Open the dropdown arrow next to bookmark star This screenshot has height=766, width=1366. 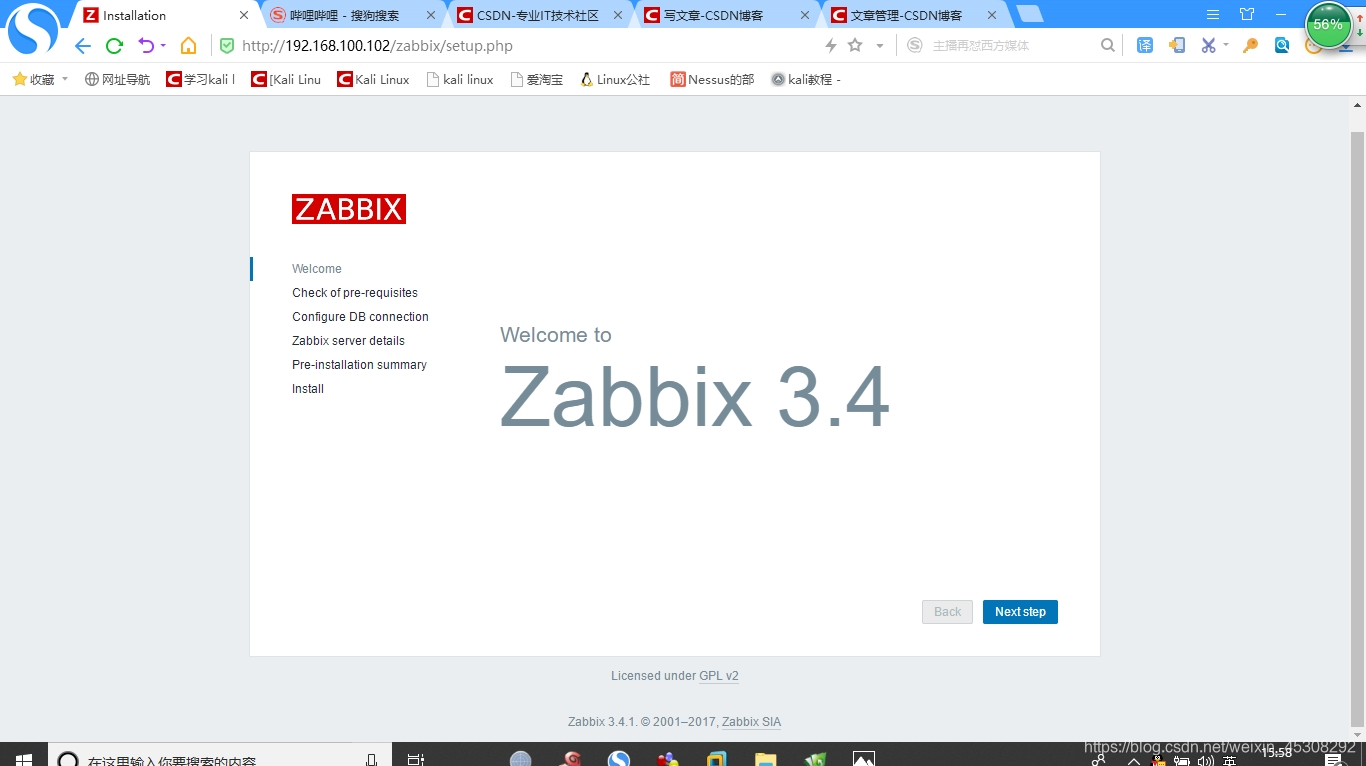click(880, 46)
